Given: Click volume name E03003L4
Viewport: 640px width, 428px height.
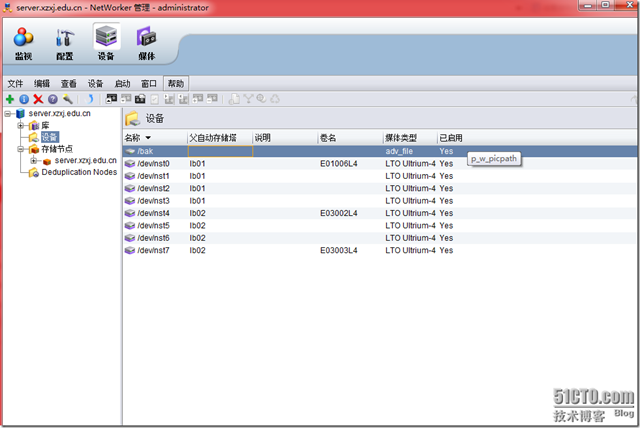Looking at the screenshot, I should (339, 250).
